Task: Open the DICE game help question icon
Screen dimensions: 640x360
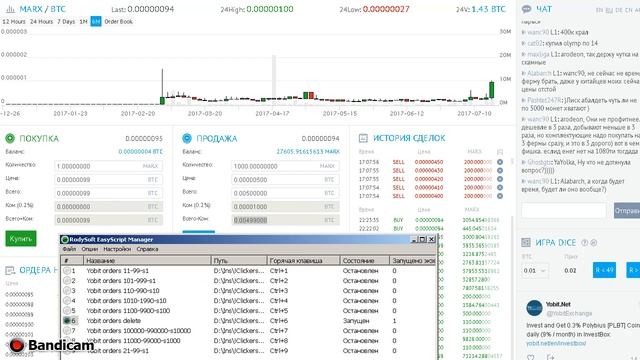Action: point(584,243)
